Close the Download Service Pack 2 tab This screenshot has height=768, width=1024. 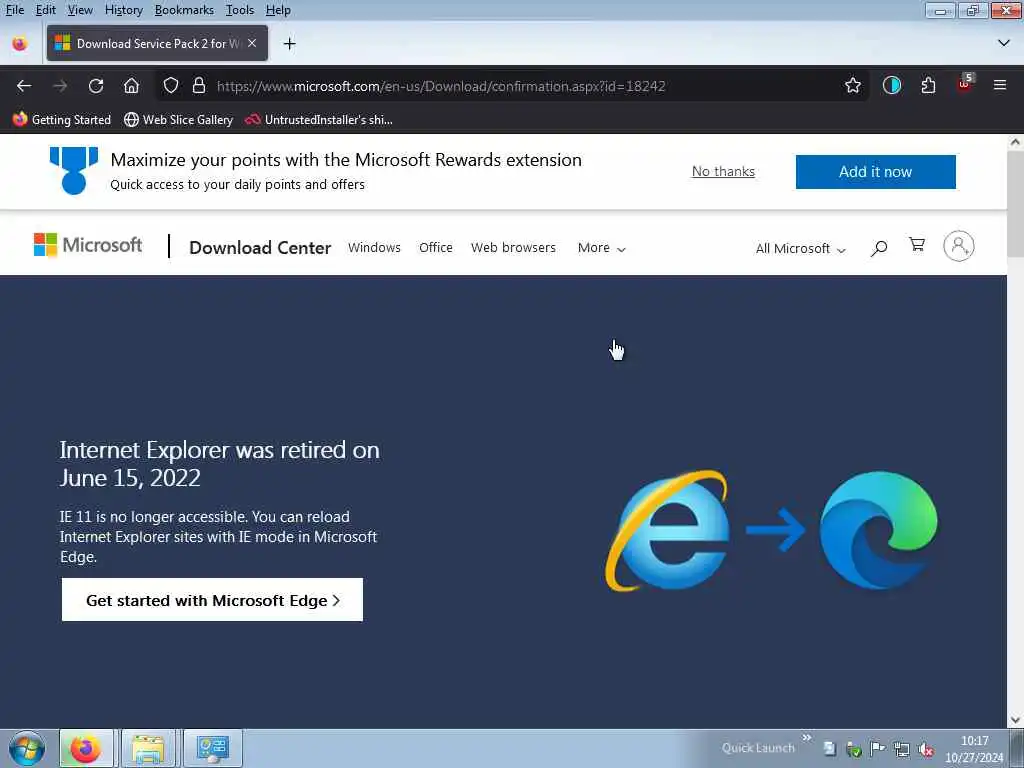pos(252,43)
